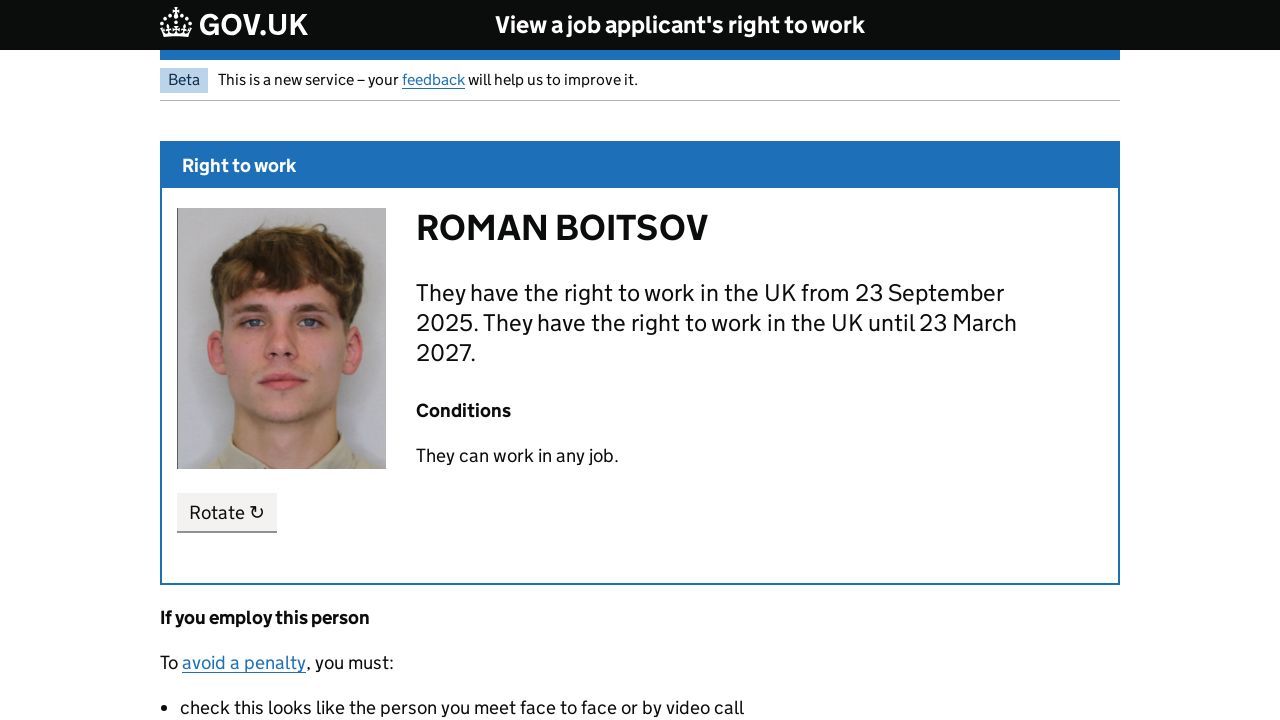Click 'They can work in any job' text
The height and width of the screenshot is (720, 1280).
[x=517, y=456]
